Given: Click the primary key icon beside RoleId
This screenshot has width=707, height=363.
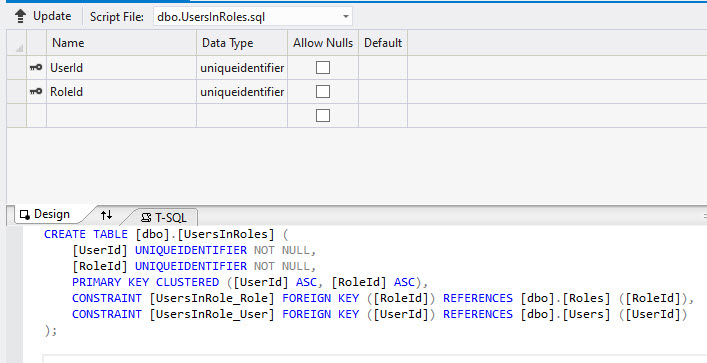Looking at the screenshot, I should (36, 92).
